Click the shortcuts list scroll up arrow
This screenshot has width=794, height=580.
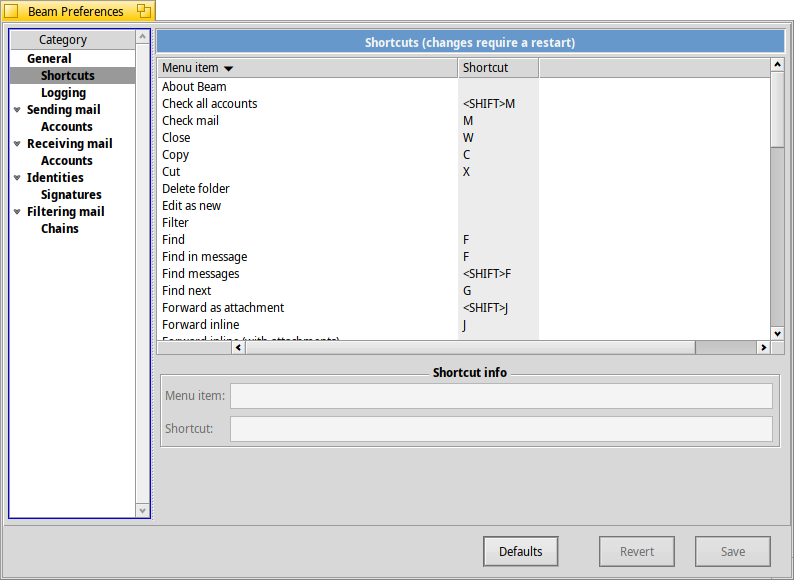(x=777, y=65)
